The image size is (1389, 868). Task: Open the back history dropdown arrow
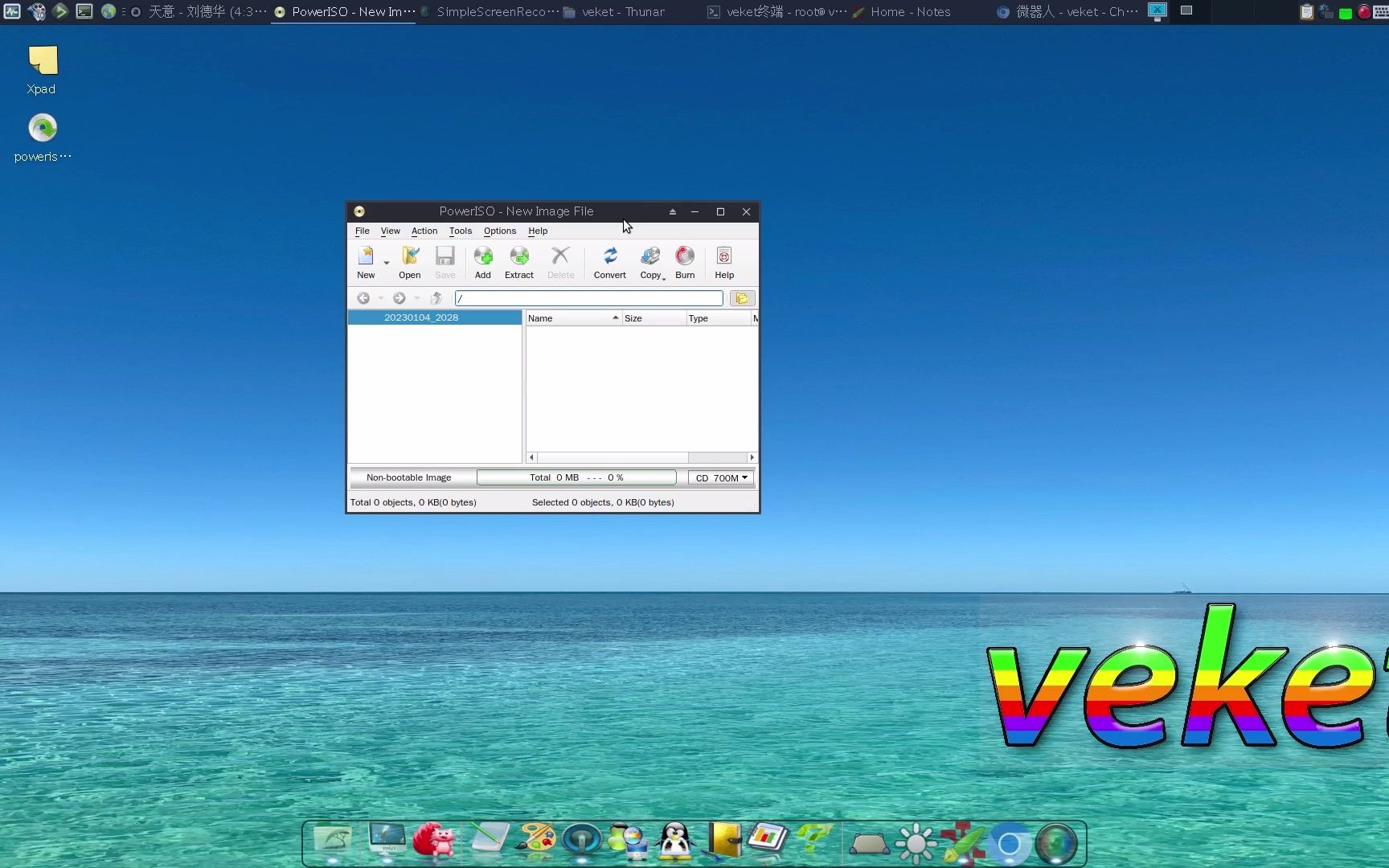click(381, 298)
